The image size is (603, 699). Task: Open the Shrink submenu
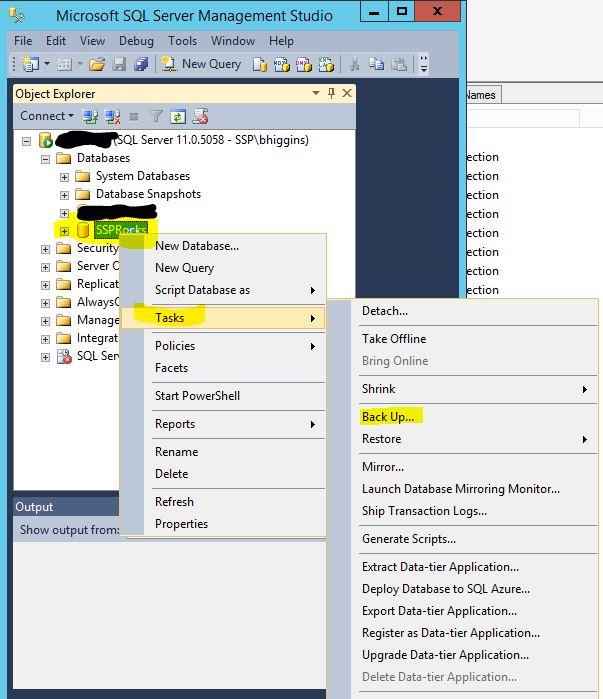tap(477, 389)
